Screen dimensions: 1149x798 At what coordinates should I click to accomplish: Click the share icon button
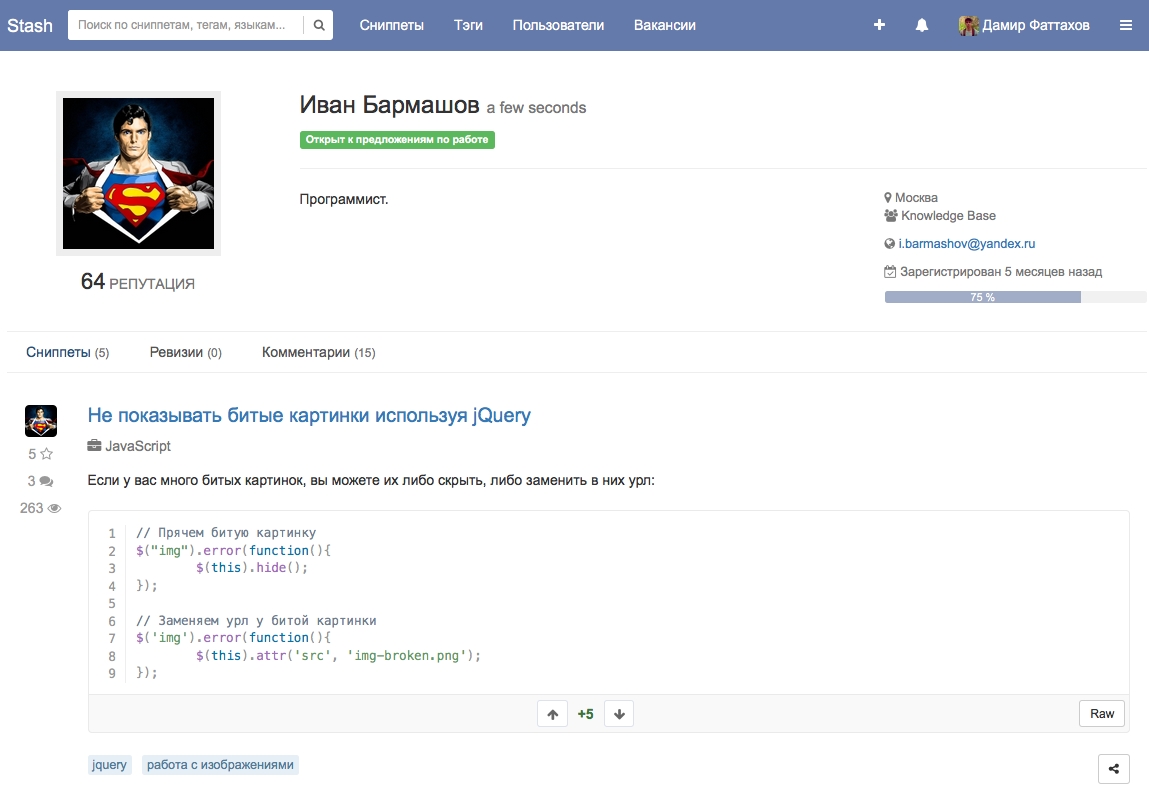pyautogui.click(x=1114, y=769)
